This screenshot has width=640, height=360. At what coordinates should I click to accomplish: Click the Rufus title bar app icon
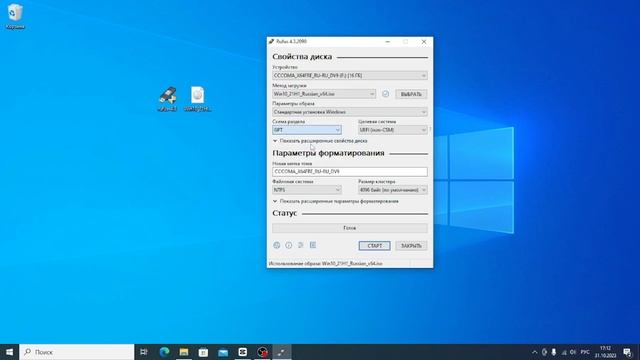click(271, 42)
